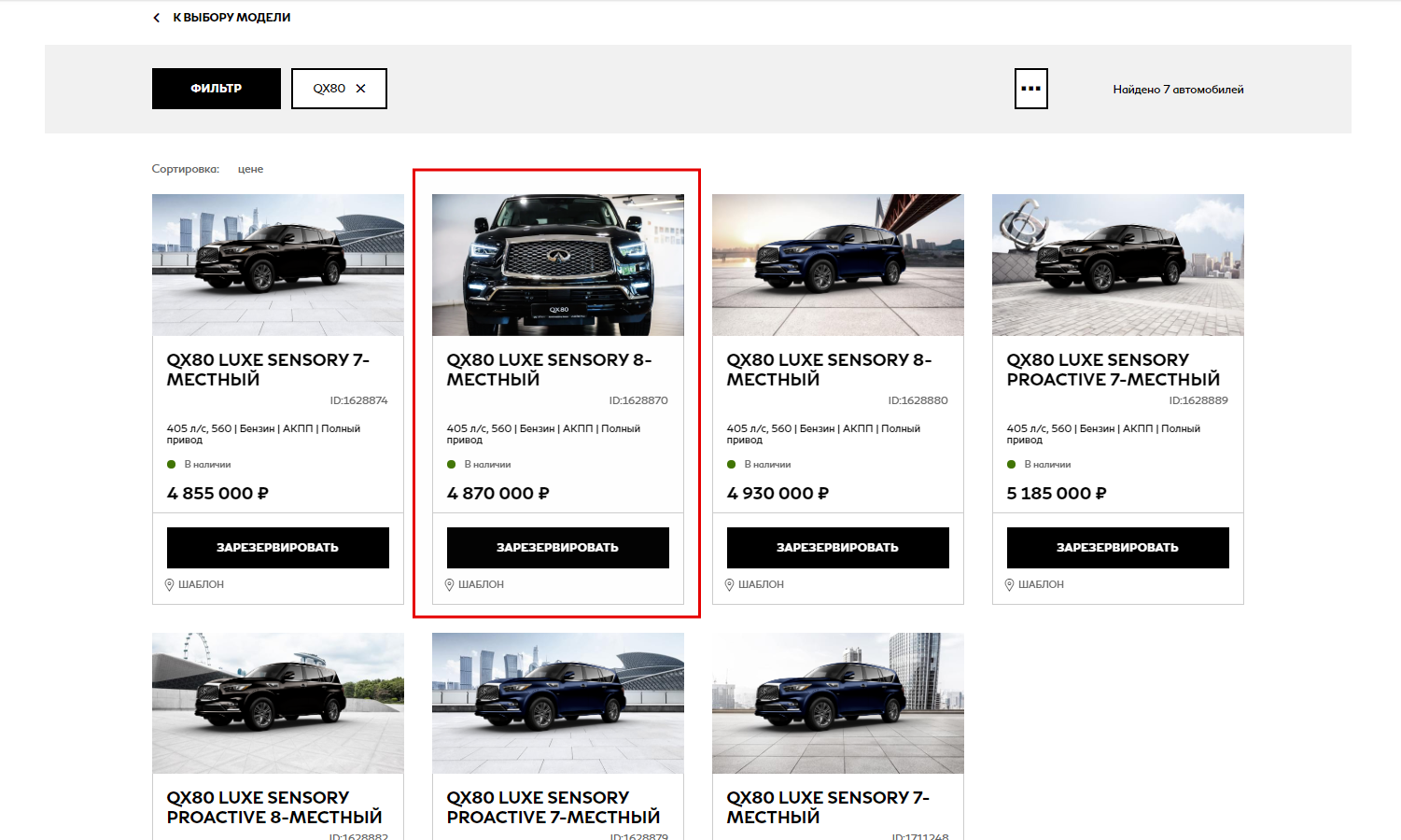The height and width of the screenshot is (840, 1401).
Task: Click price 4 870 000 ₽
Action: 498,493
